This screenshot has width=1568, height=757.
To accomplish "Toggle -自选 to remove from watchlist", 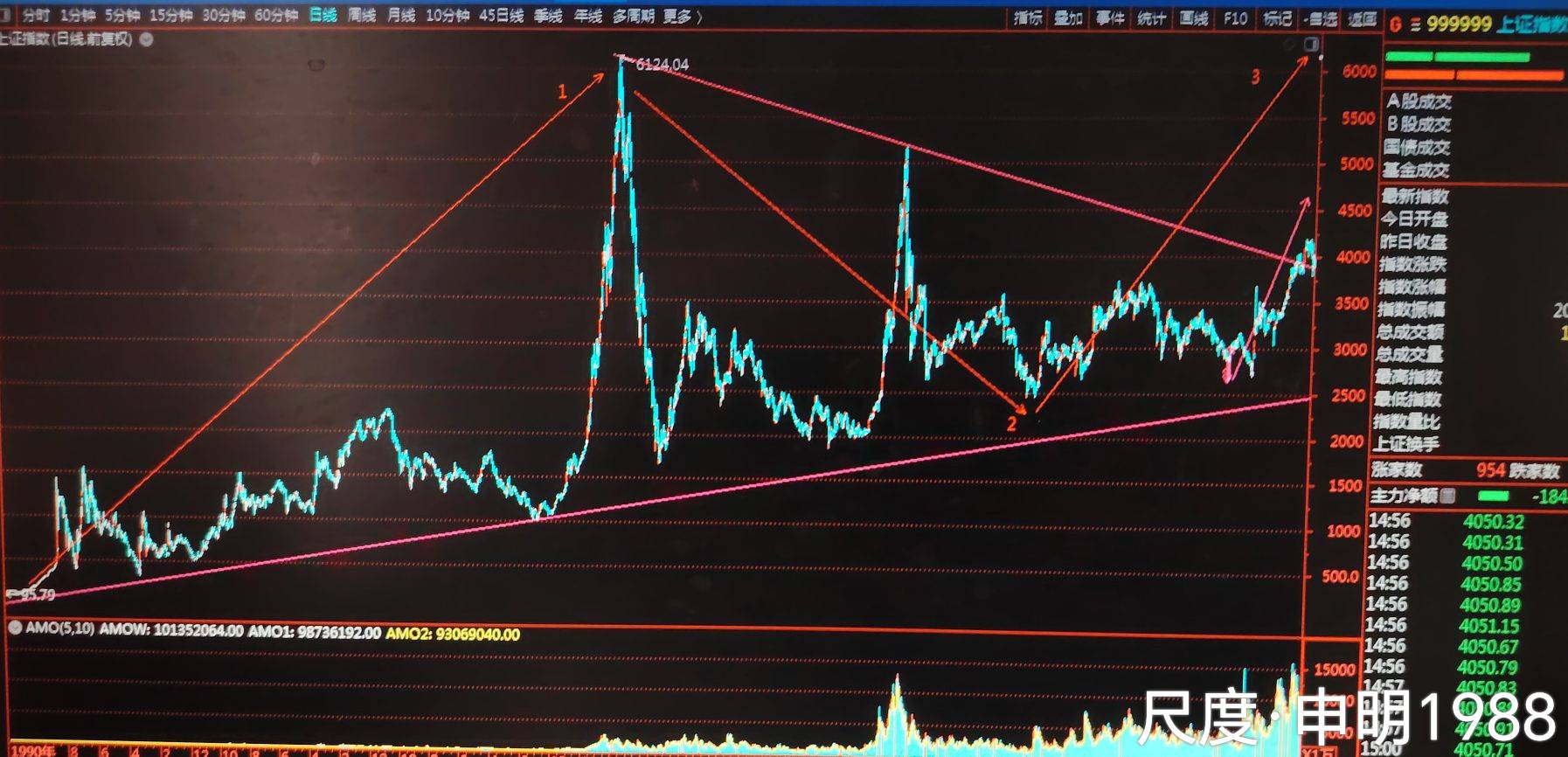I will pos(1320,19).
